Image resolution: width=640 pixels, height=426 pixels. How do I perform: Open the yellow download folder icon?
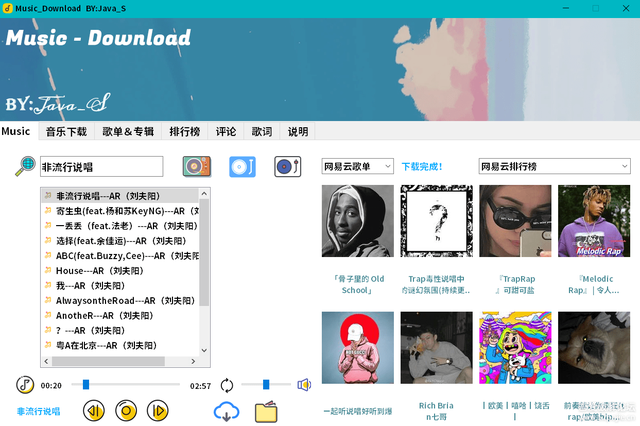click(266, 412)
